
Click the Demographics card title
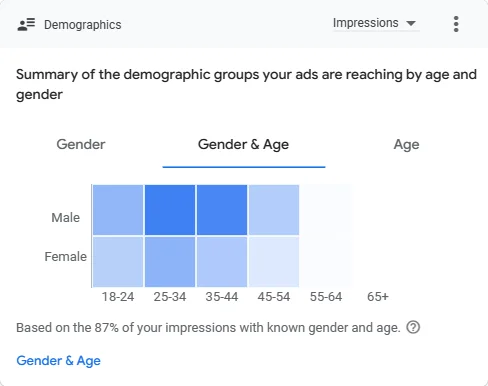(x=83, y=25)
